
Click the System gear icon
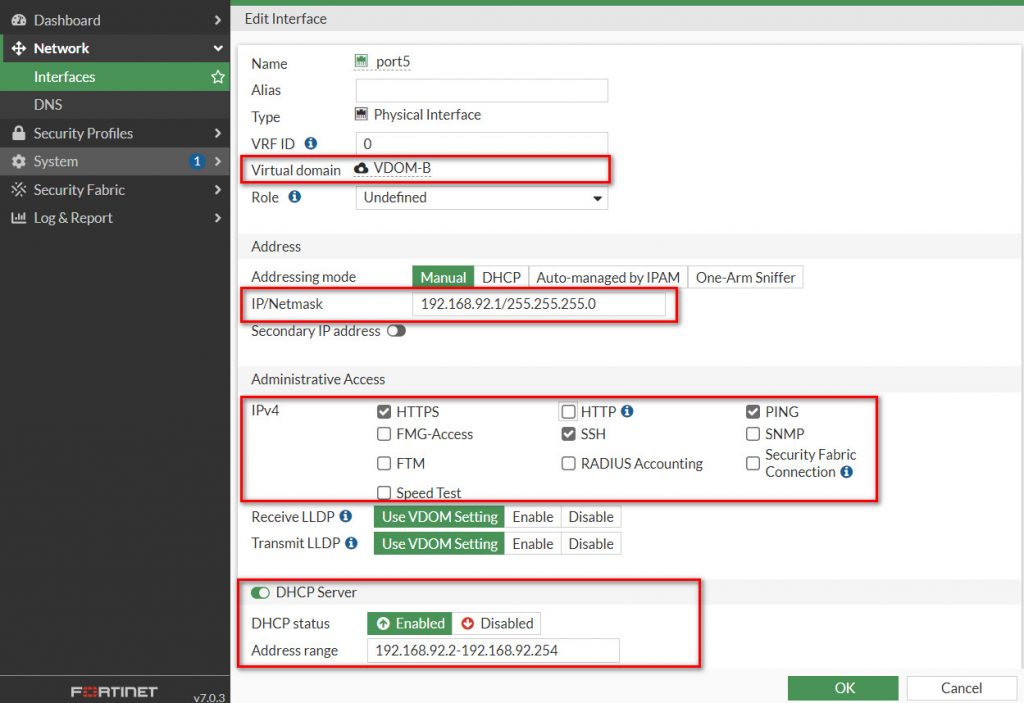coord(21,161)
